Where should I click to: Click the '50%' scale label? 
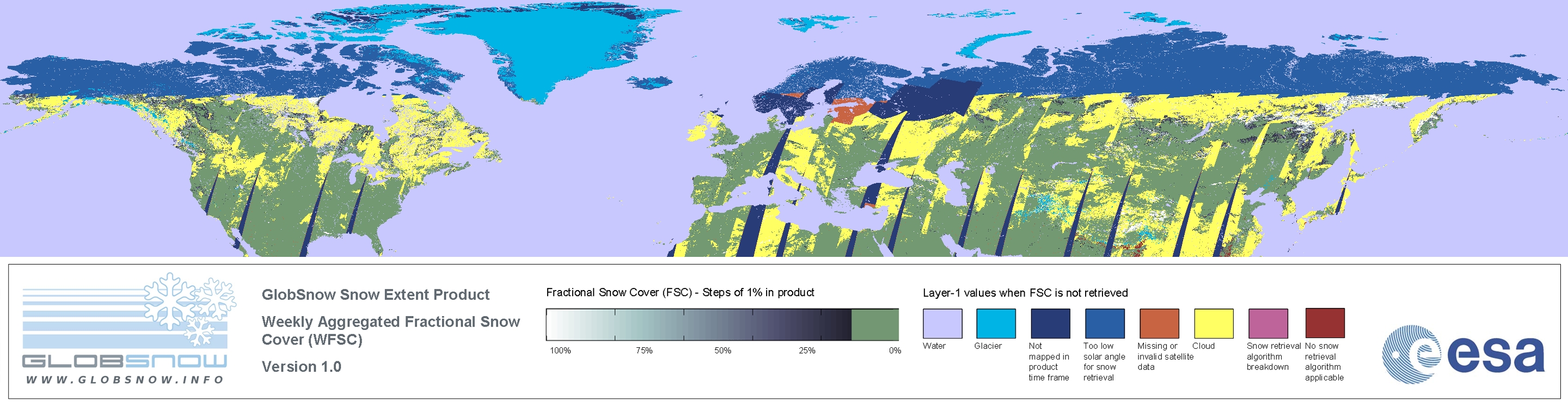pos(722,350)
